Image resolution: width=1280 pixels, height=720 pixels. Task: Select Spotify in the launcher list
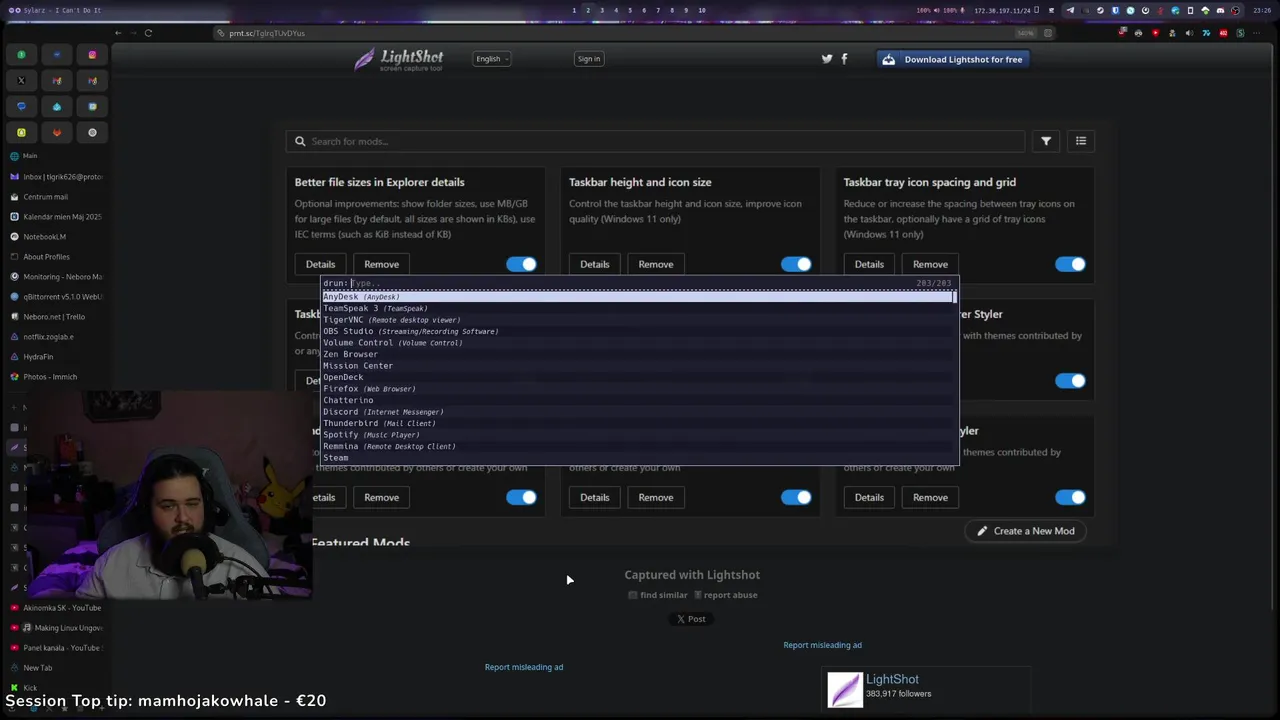[638, 435]
